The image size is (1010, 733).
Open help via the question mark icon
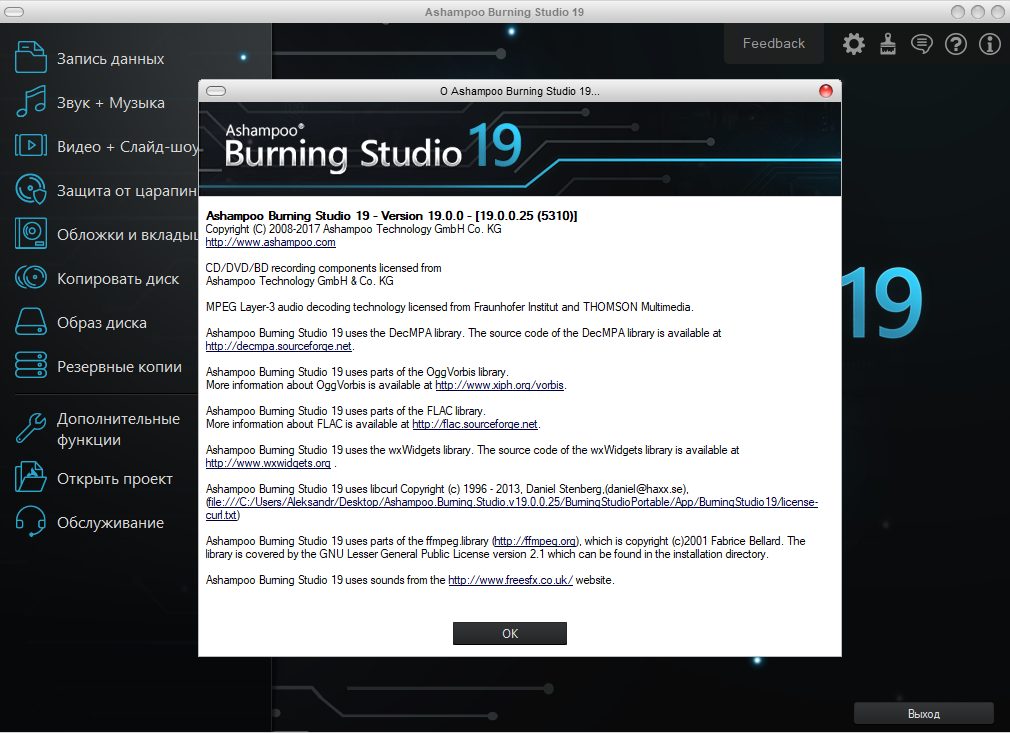point(956,44)
